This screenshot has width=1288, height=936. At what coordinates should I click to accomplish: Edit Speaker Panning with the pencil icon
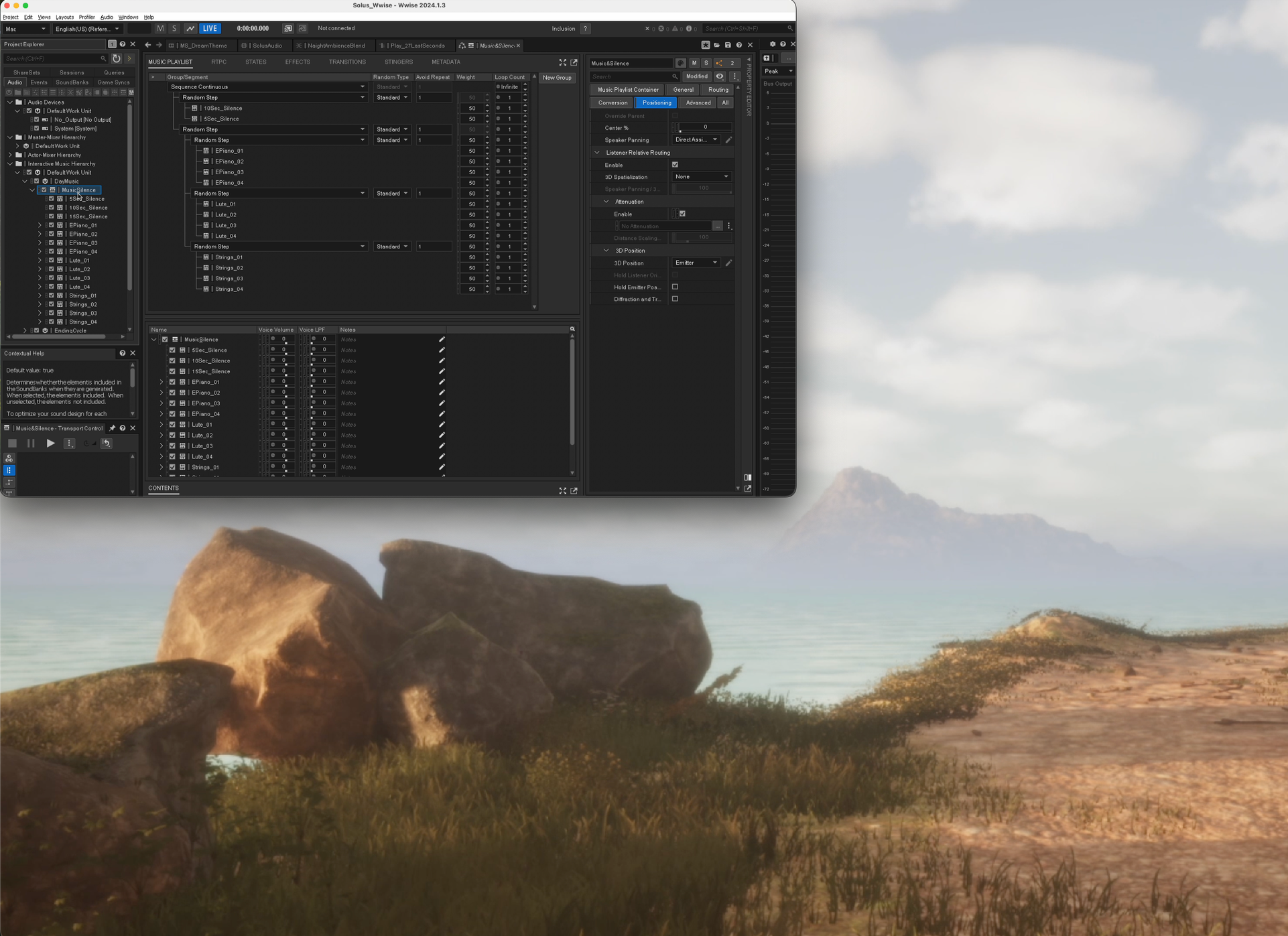728,140
